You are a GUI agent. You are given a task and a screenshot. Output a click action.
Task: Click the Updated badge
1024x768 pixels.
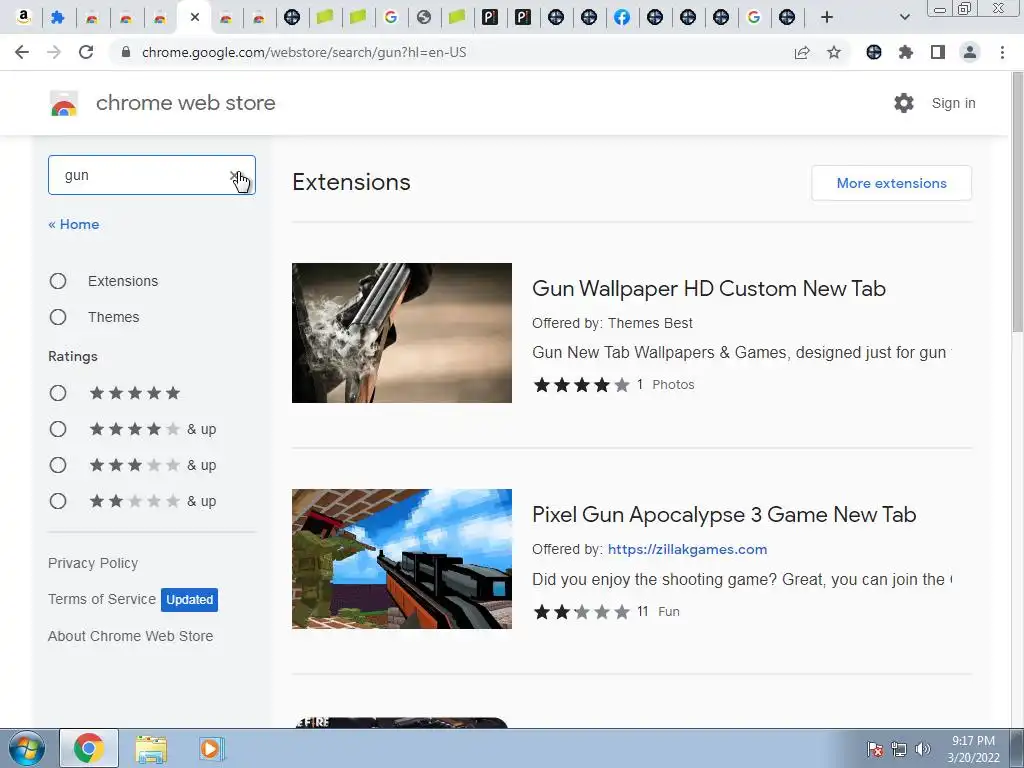pos(189,600)
